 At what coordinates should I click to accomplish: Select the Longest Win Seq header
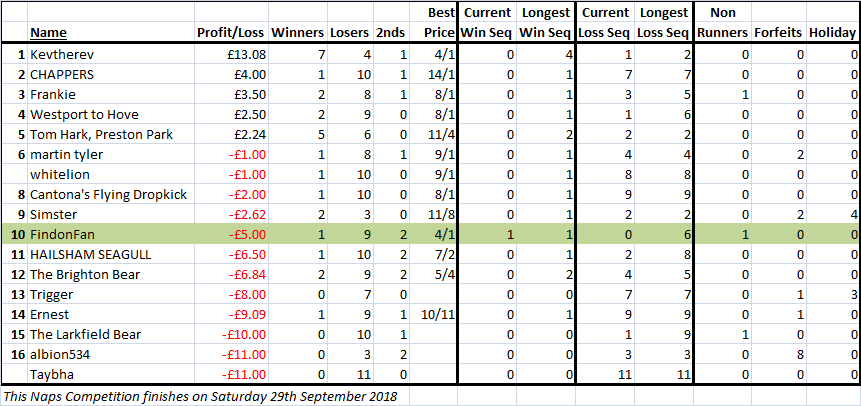[545, 23]
